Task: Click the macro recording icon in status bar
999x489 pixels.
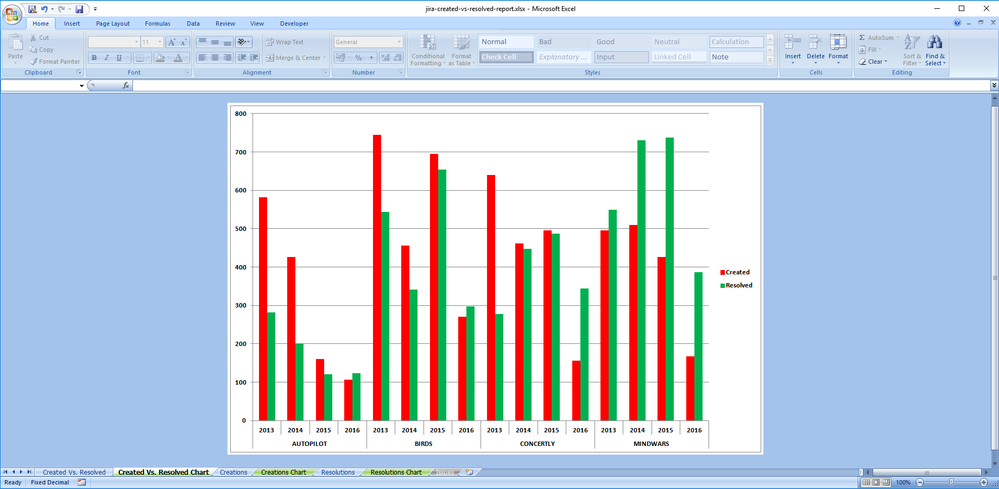Action: pos(82,483)
